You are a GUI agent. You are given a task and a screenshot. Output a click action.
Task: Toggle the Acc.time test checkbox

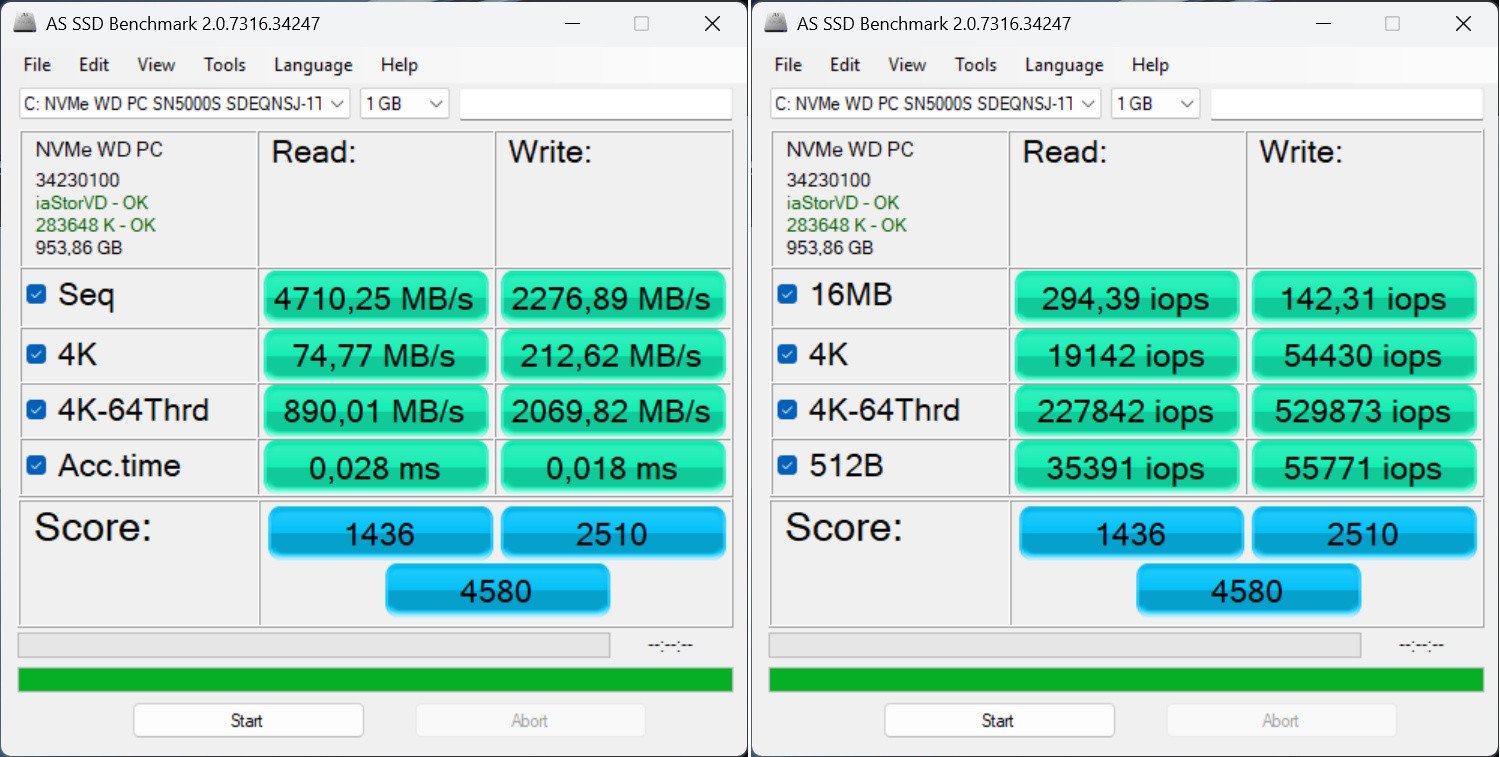(x=36, y=465)
